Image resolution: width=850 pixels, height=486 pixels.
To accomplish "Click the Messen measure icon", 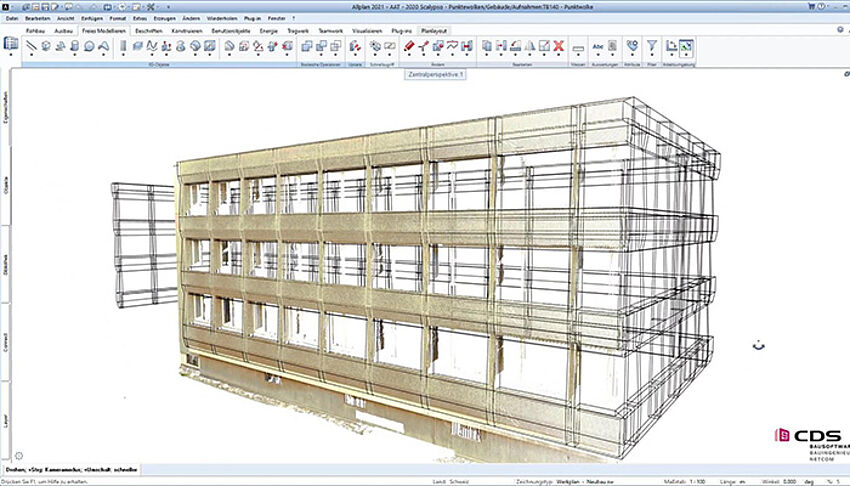I will (578, 46).
